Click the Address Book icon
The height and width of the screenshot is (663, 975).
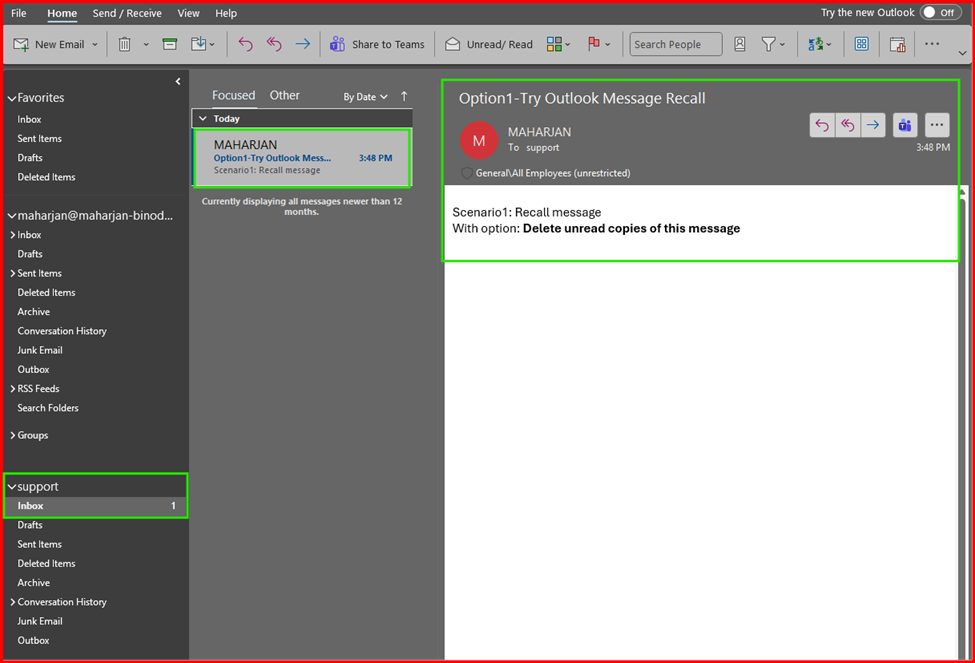740,44
